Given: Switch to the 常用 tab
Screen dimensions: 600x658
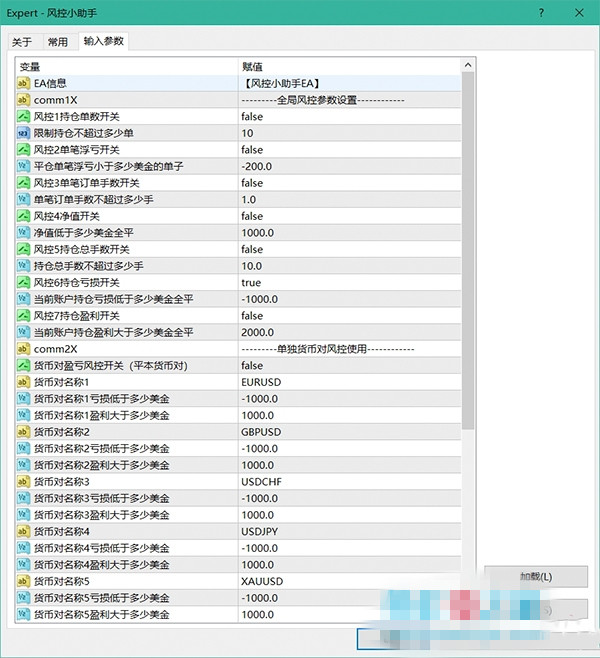Looking at the screenshot, I should [58, 42].
